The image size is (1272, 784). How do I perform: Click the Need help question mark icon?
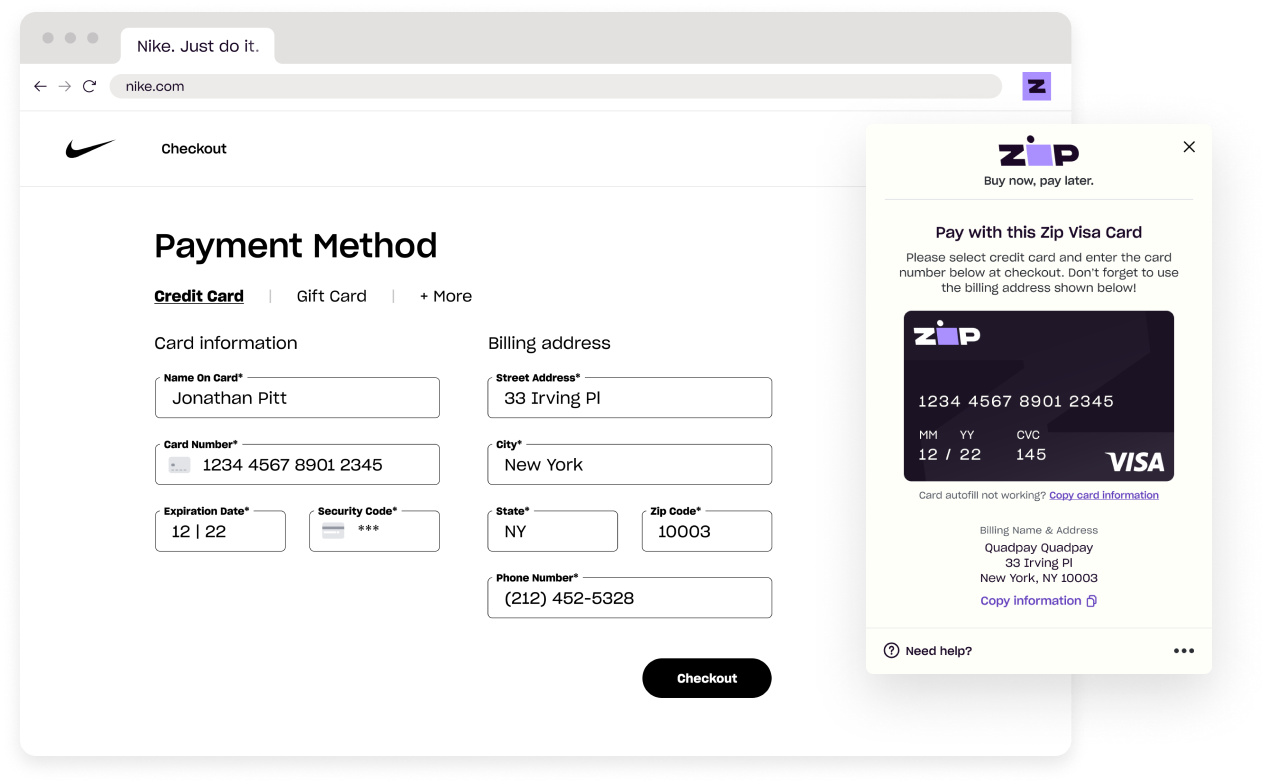(x=892, y=651)
